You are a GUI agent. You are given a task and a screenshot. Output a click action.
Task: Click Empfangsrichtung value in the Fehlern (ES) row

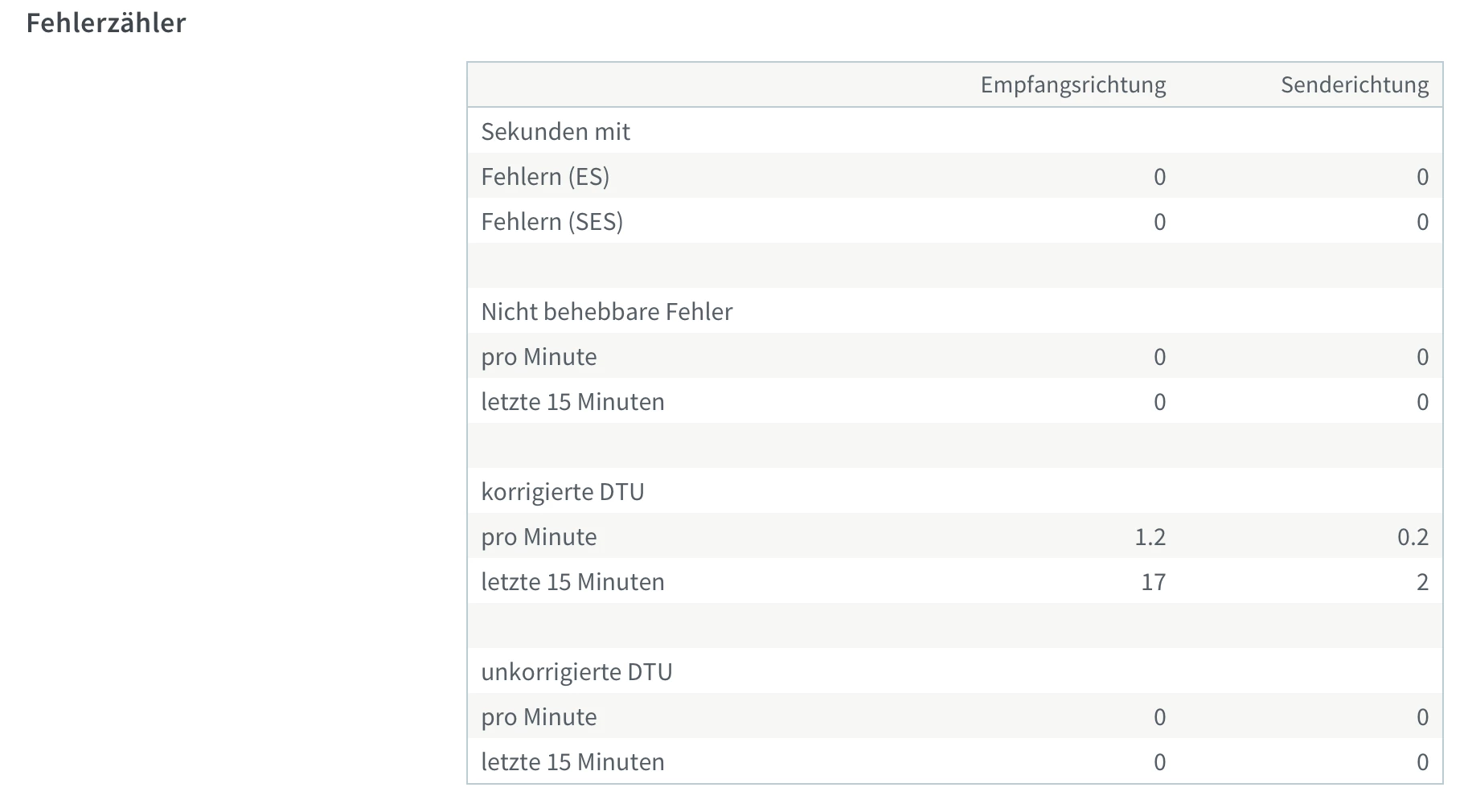click(1159, 176)
